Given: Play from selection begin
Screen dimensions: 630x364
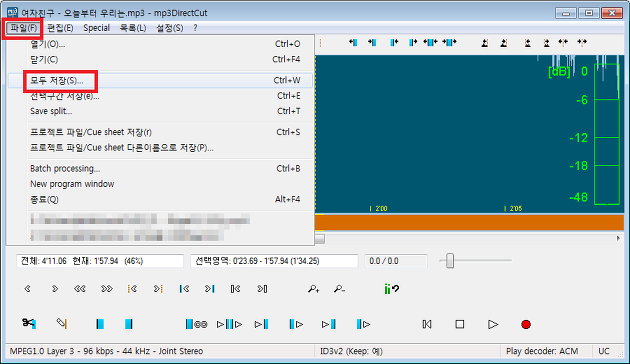Looking at the screenshot, I should click(296, 324).
